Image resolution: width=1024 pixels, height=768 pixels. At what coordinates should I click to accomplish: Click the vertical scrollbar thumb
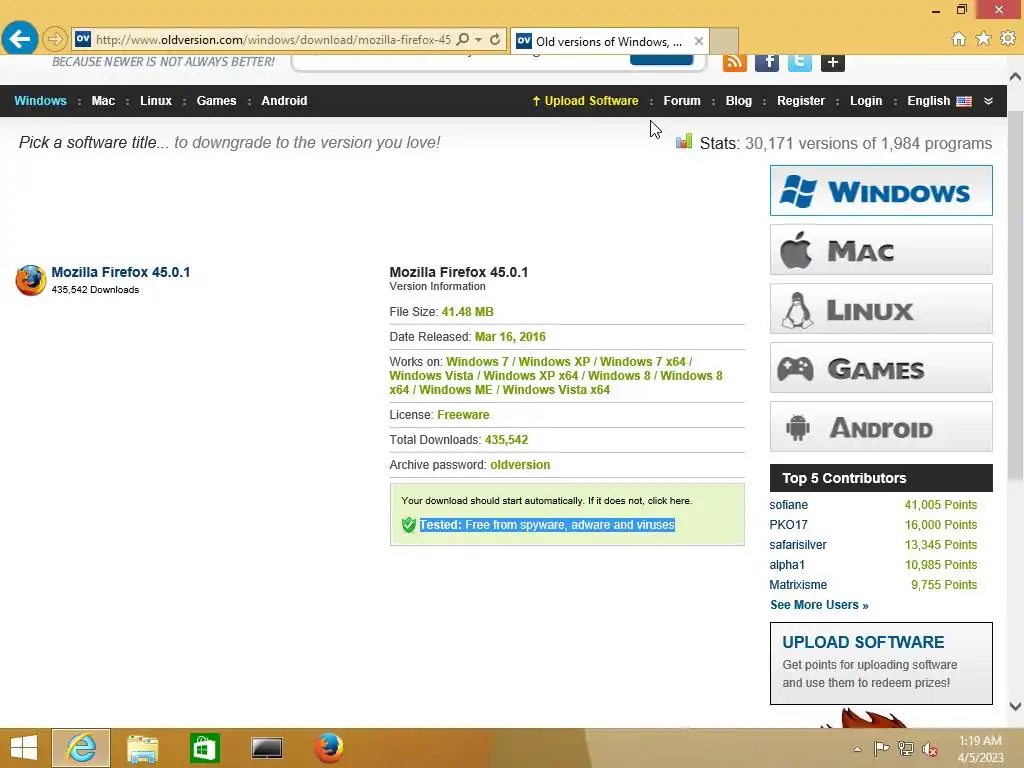click(x=1015, y=294)
